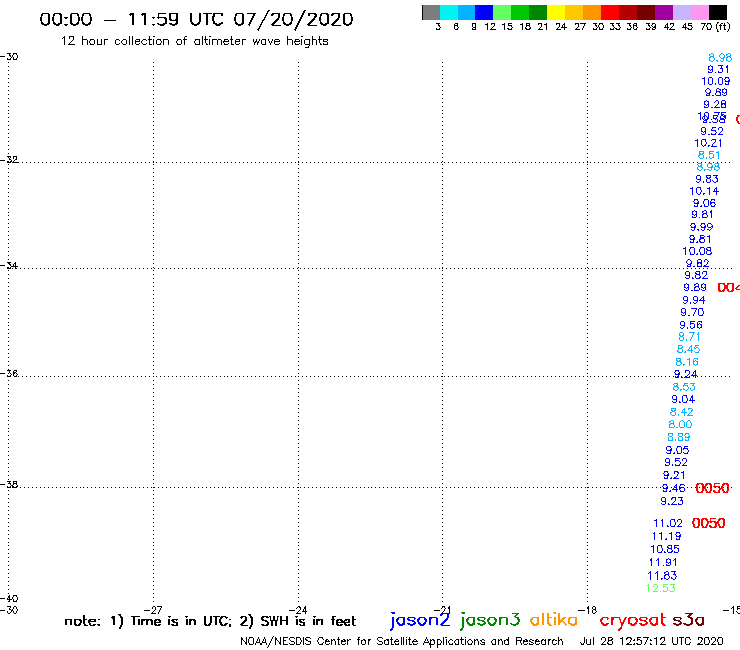Click the longitude axis label -18
This screenshot has height=650, width=740.
pyautogui.click(x=589, y=610)
